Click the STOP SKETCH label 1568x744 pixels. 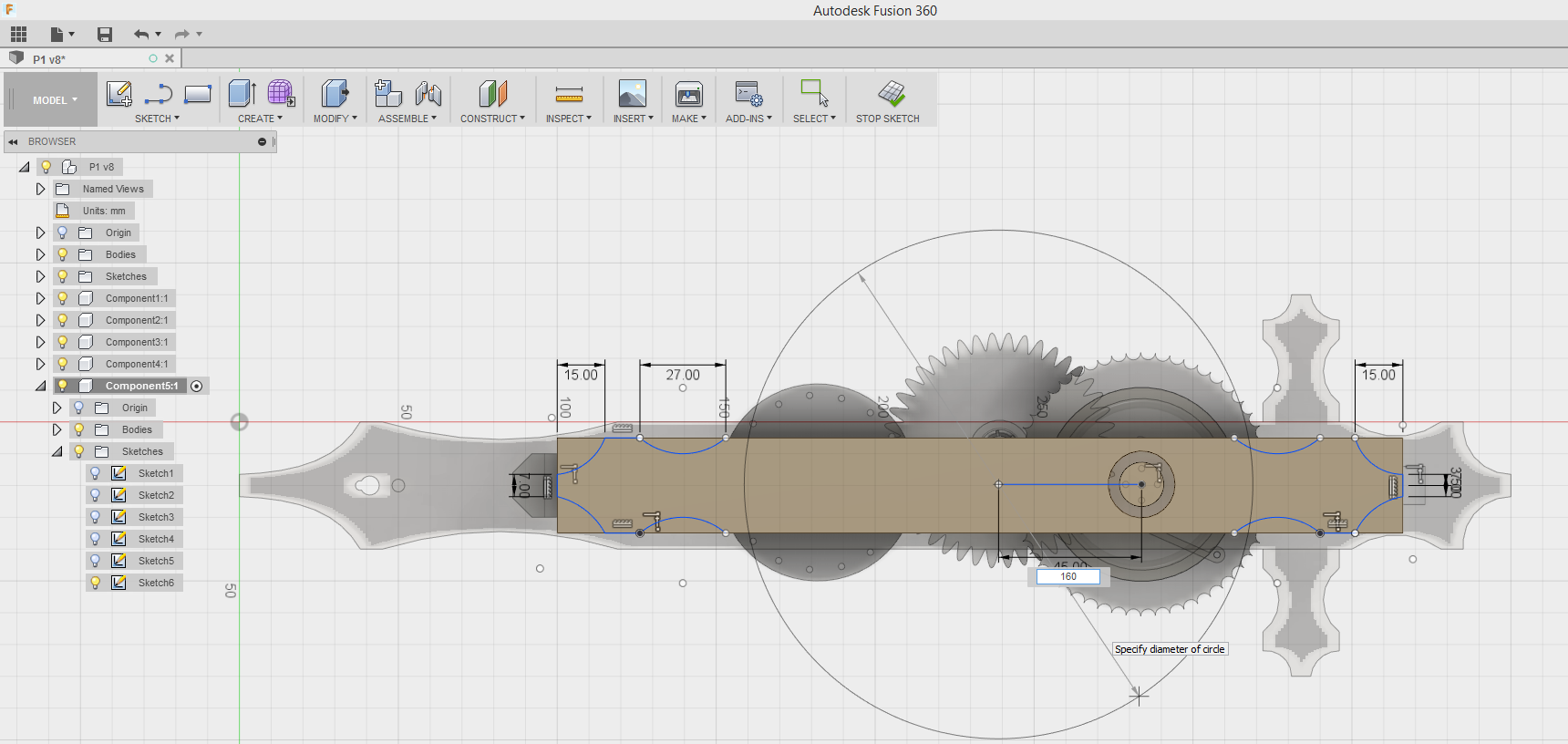pyautogui.click(x=887, y=119)
